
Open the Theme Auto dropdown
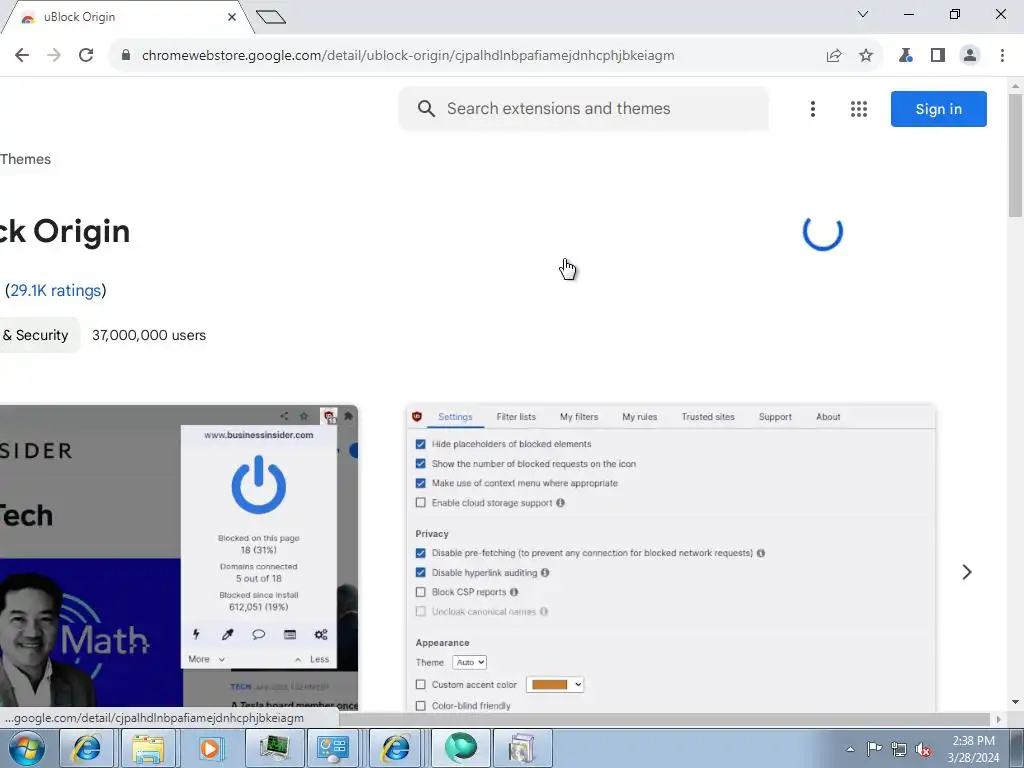click(x=470, y=662)
